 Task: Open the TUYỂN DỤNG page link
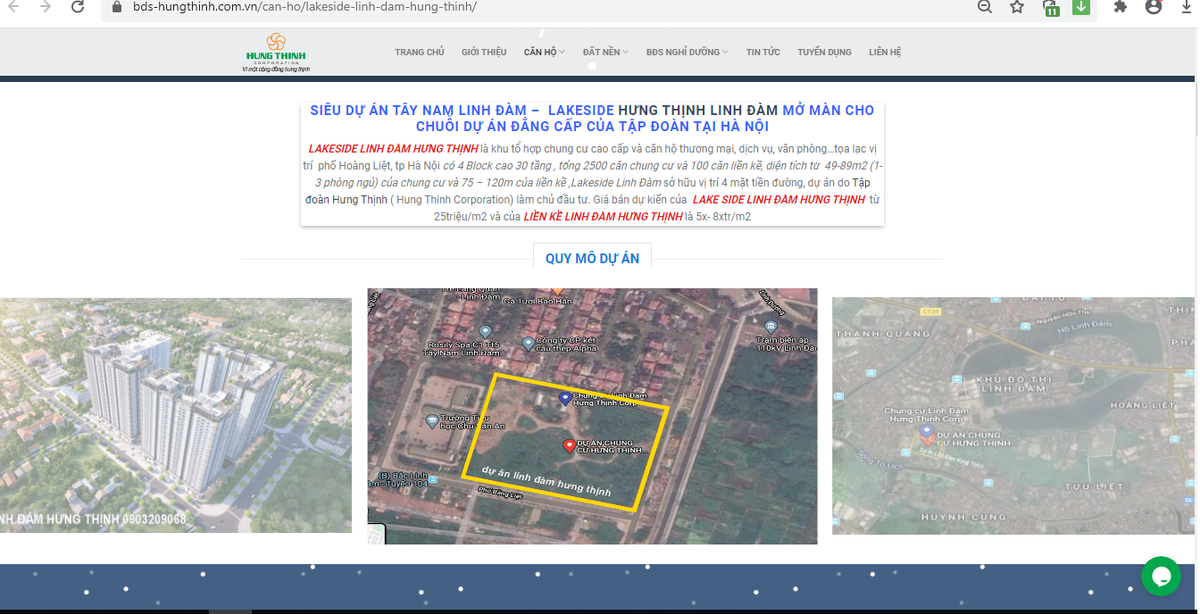pos(824,52)
